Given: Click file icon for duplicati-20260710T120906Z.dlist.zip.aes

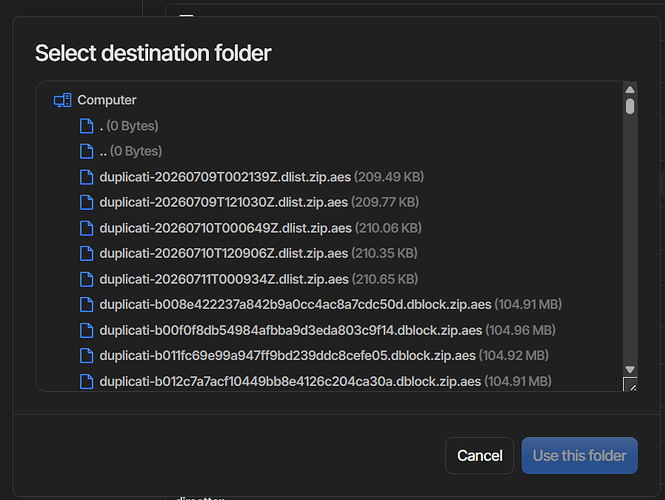Looking at the screenshot, I should tap(87, 254).
